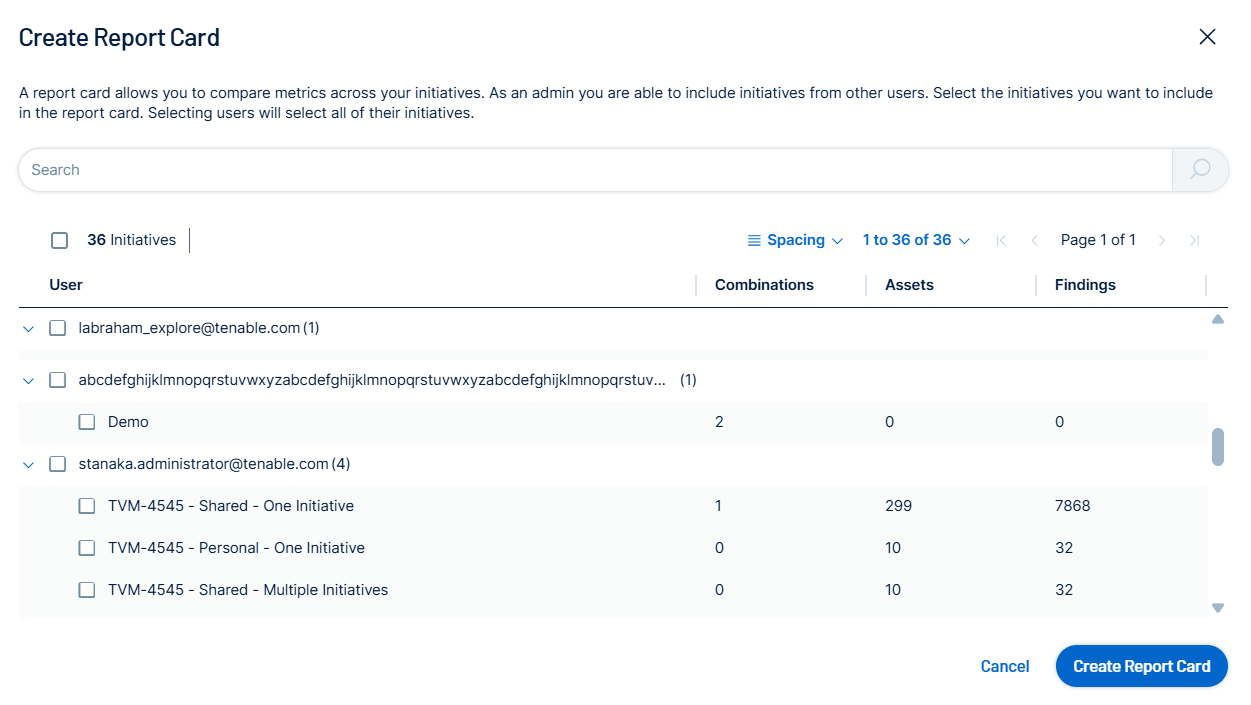Open the 1 to 36 of 36 dropdown
The height and width of the screenshot is (705, 1251).
click(916, 240)
